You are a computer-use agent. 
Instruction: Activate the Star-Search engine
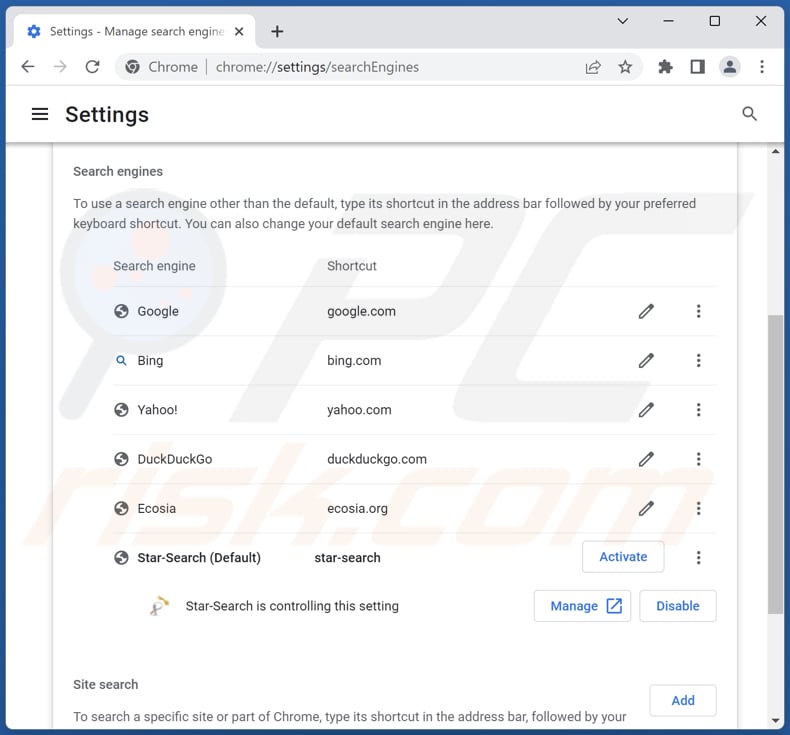[623, 557]
